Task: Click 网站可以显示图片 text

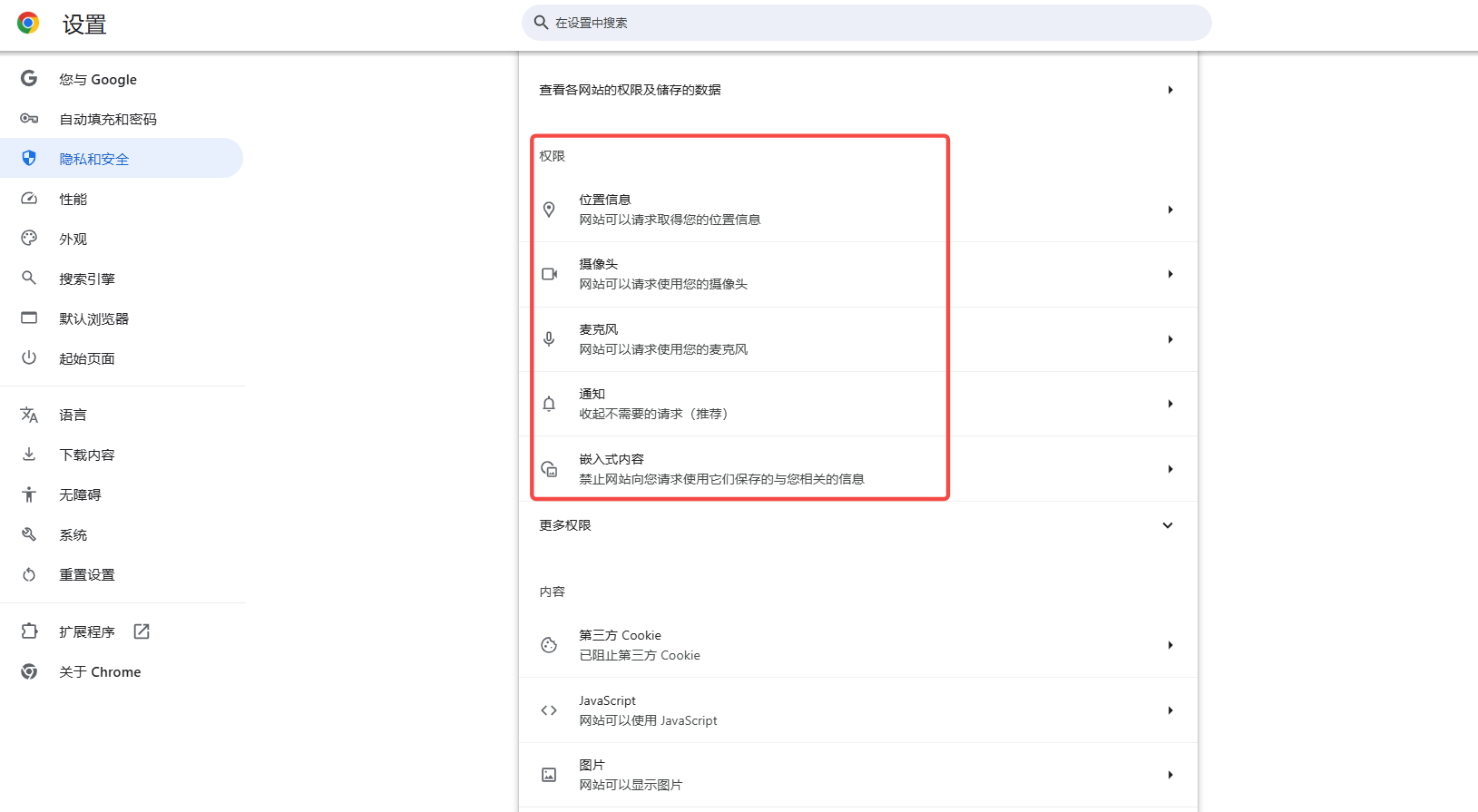Action: [631, 785]
